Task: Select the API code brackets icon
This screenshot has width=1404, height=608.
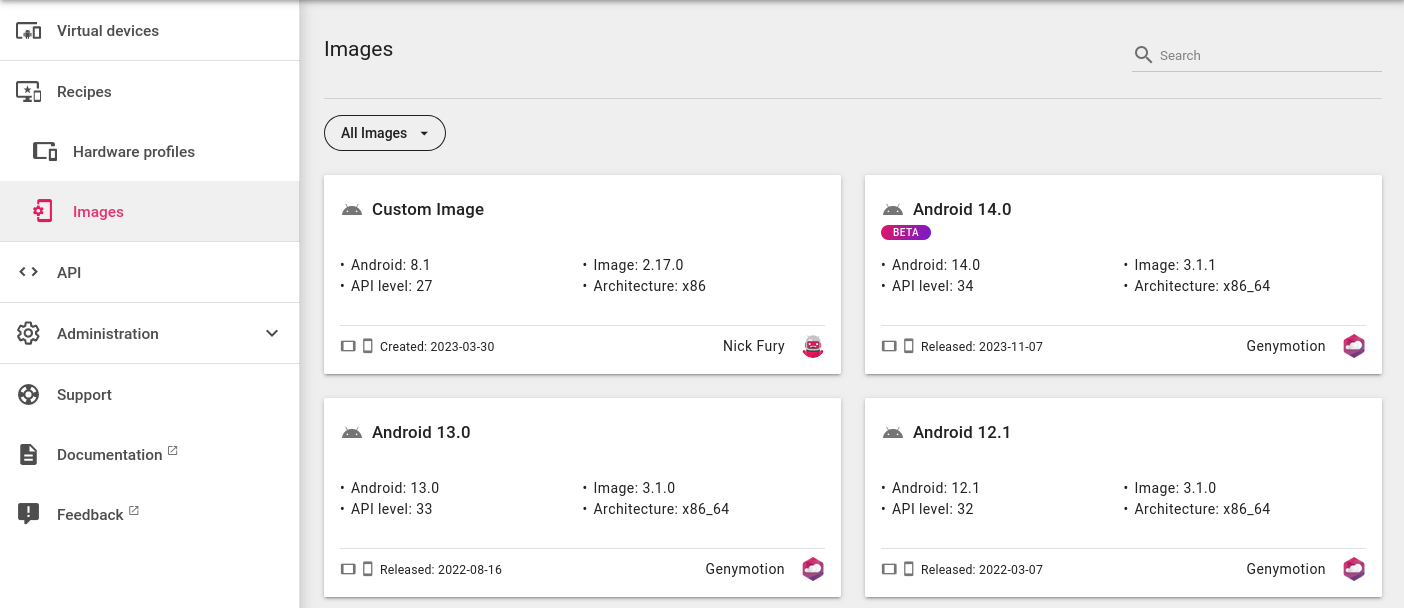Action: (28, 272)
